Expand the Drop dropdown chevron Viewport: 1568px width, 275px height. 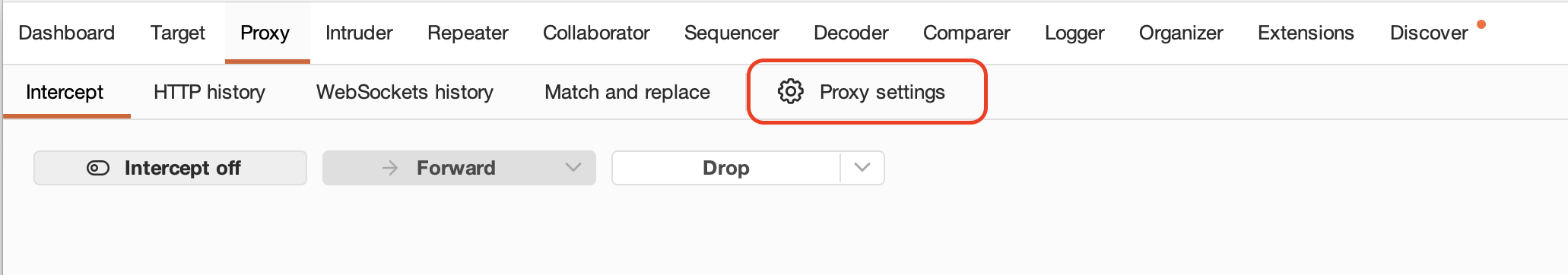pyautogui.click(x=862, y=168)
